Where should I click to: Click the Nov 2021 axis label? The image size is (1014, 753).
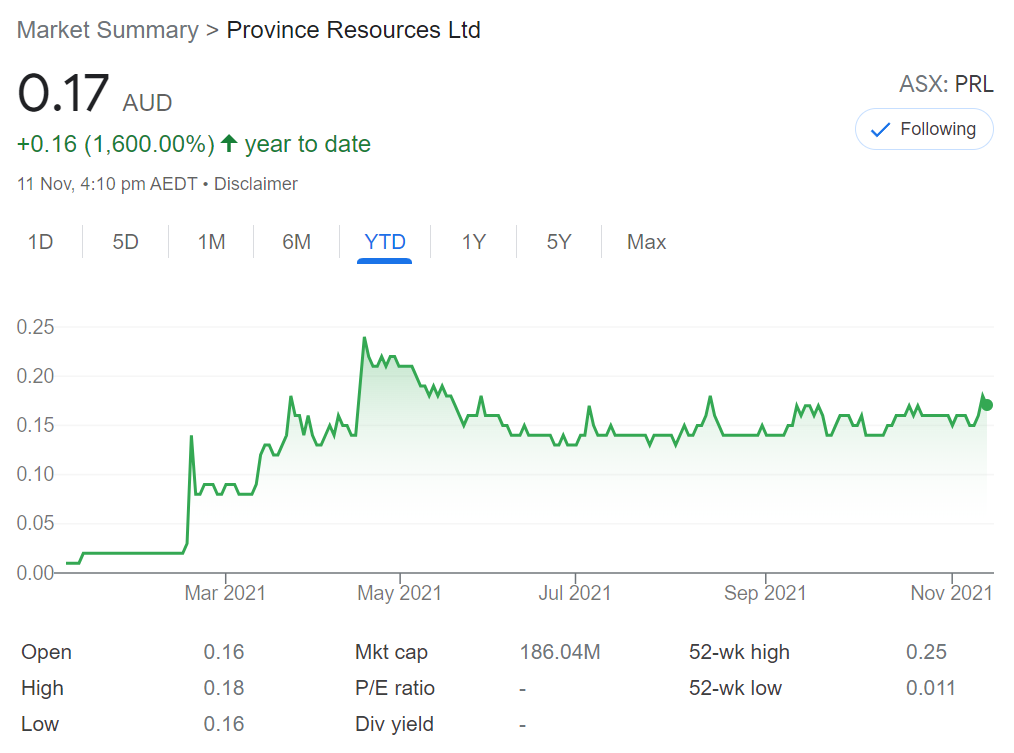pos(951,593)
